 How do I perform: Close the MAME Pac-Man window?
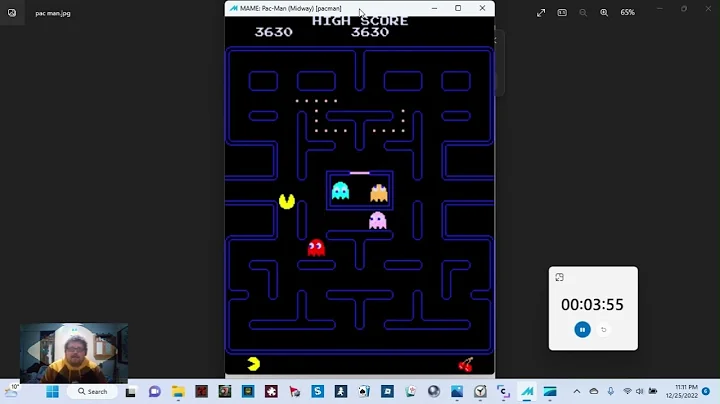(482, 8)
